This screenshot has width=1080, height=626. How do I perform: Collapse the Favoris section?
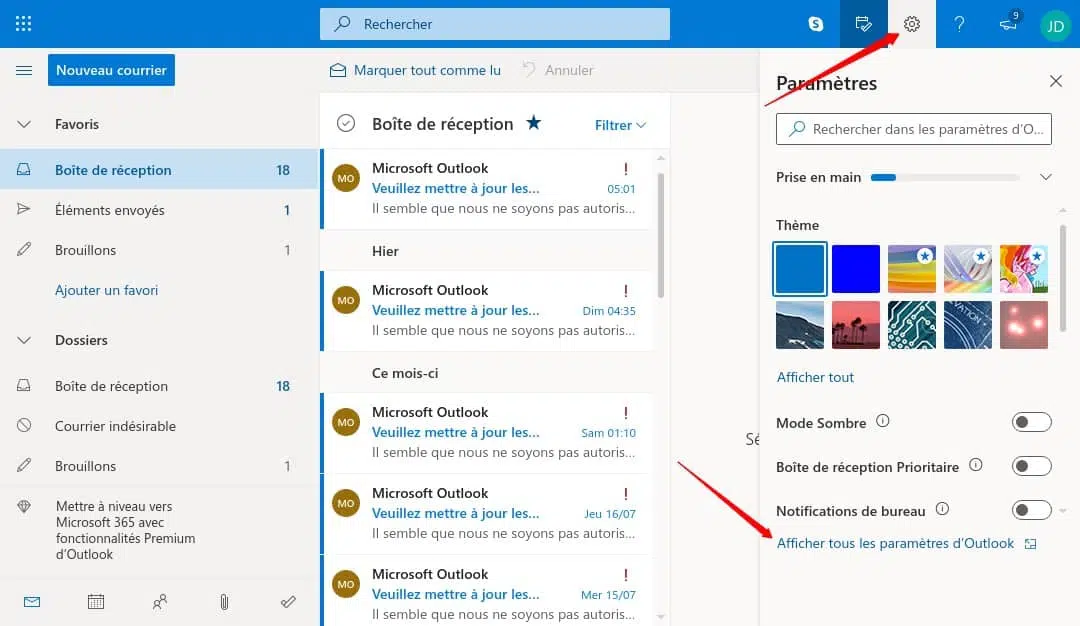25,125
